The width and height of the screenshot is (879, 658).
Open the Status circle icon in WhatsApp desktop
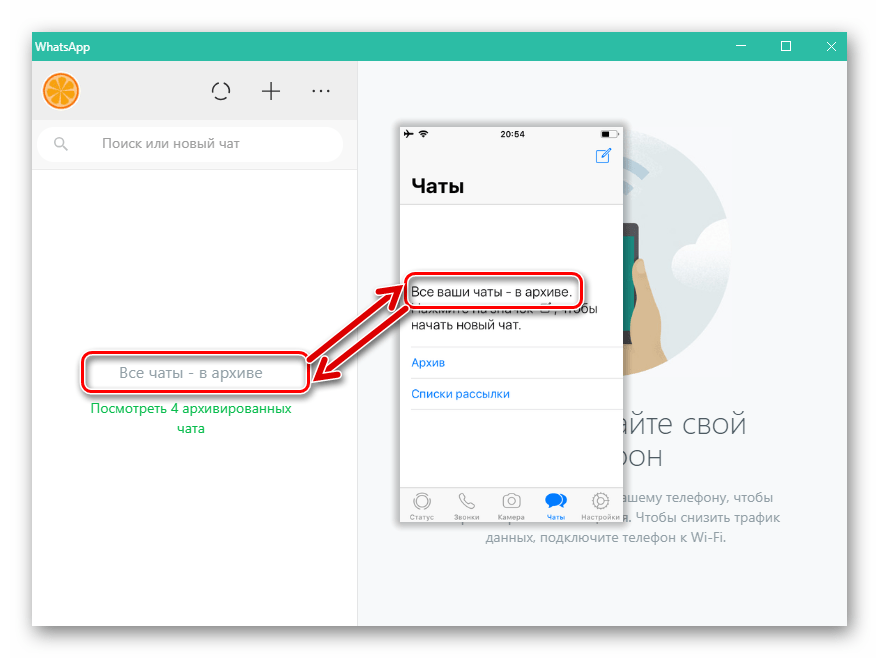point(221,91)
